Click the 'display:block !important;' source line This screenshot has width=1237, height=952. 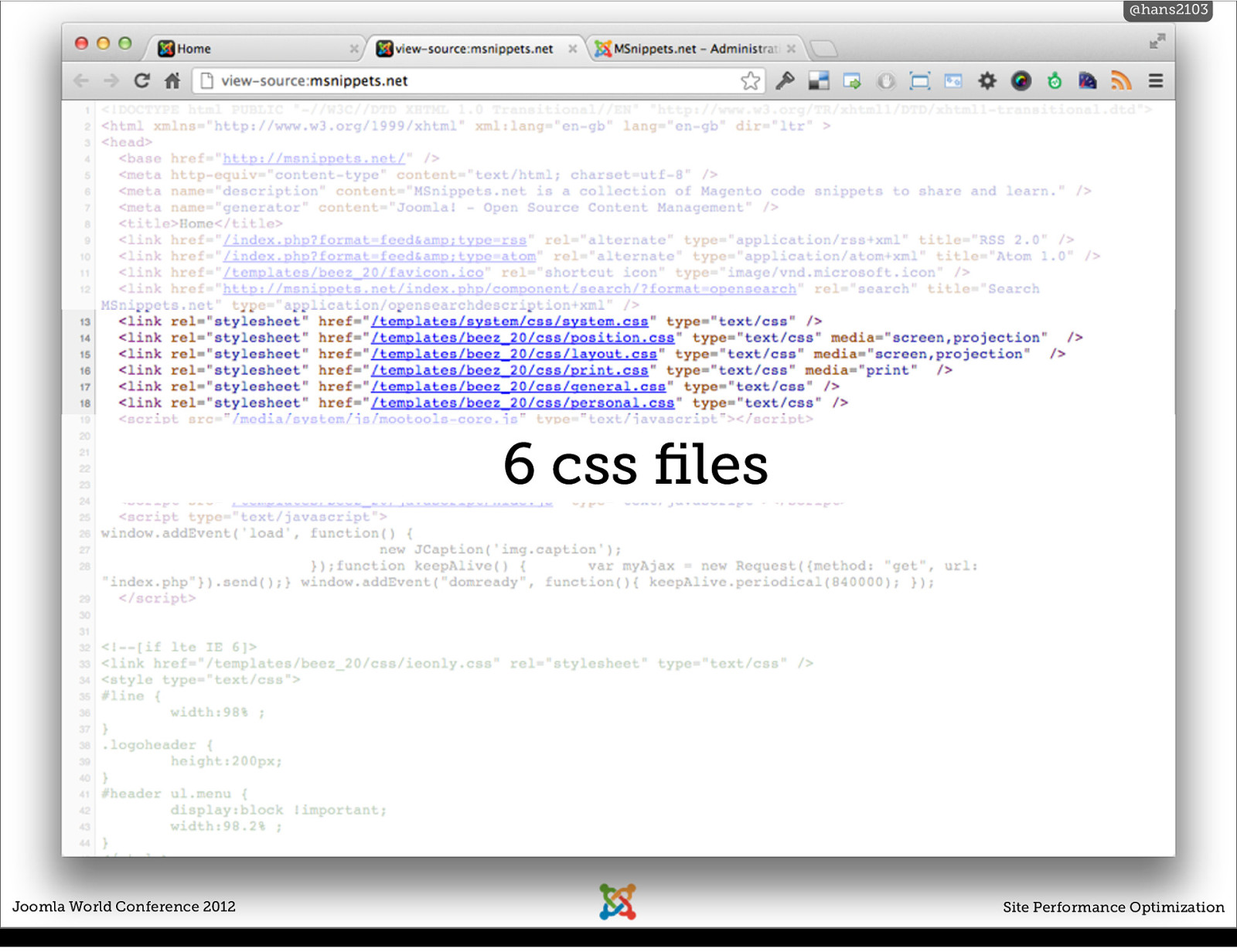[x=278, y=810]
